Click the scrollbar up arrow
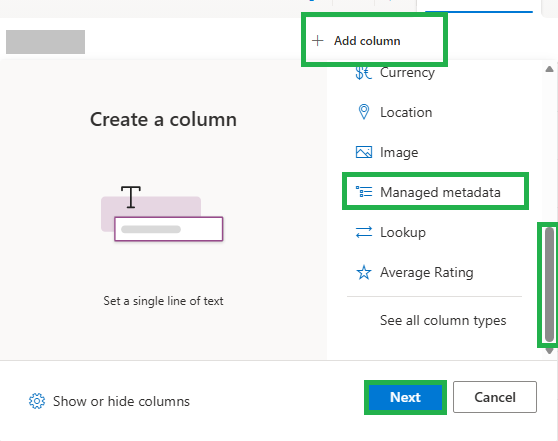558x441 pixels. pos(549,69)
